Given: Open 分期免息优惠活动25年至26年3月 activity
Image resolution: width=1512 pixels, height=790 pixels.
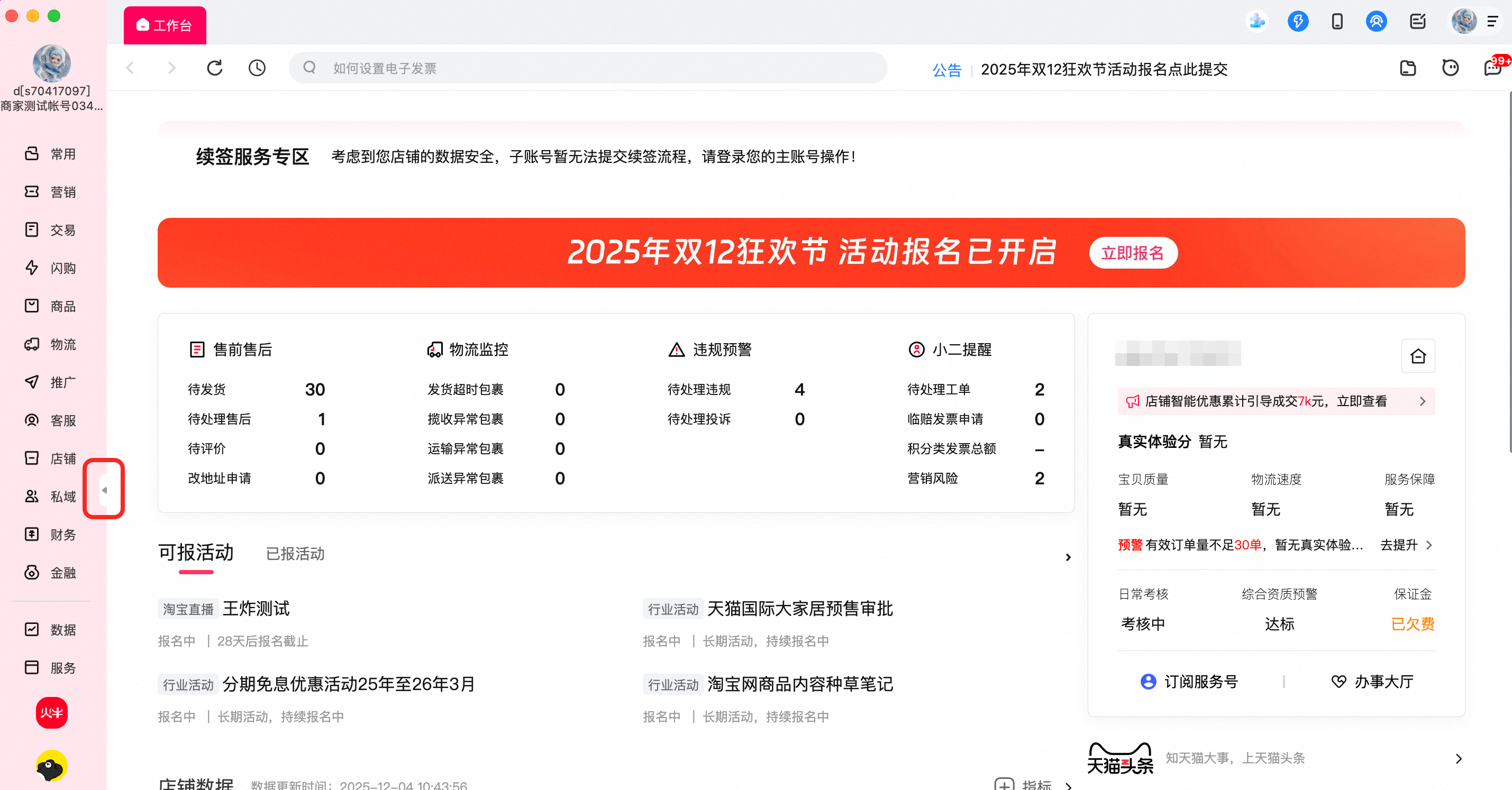Looking at the screenshot, I should point(349,684).
